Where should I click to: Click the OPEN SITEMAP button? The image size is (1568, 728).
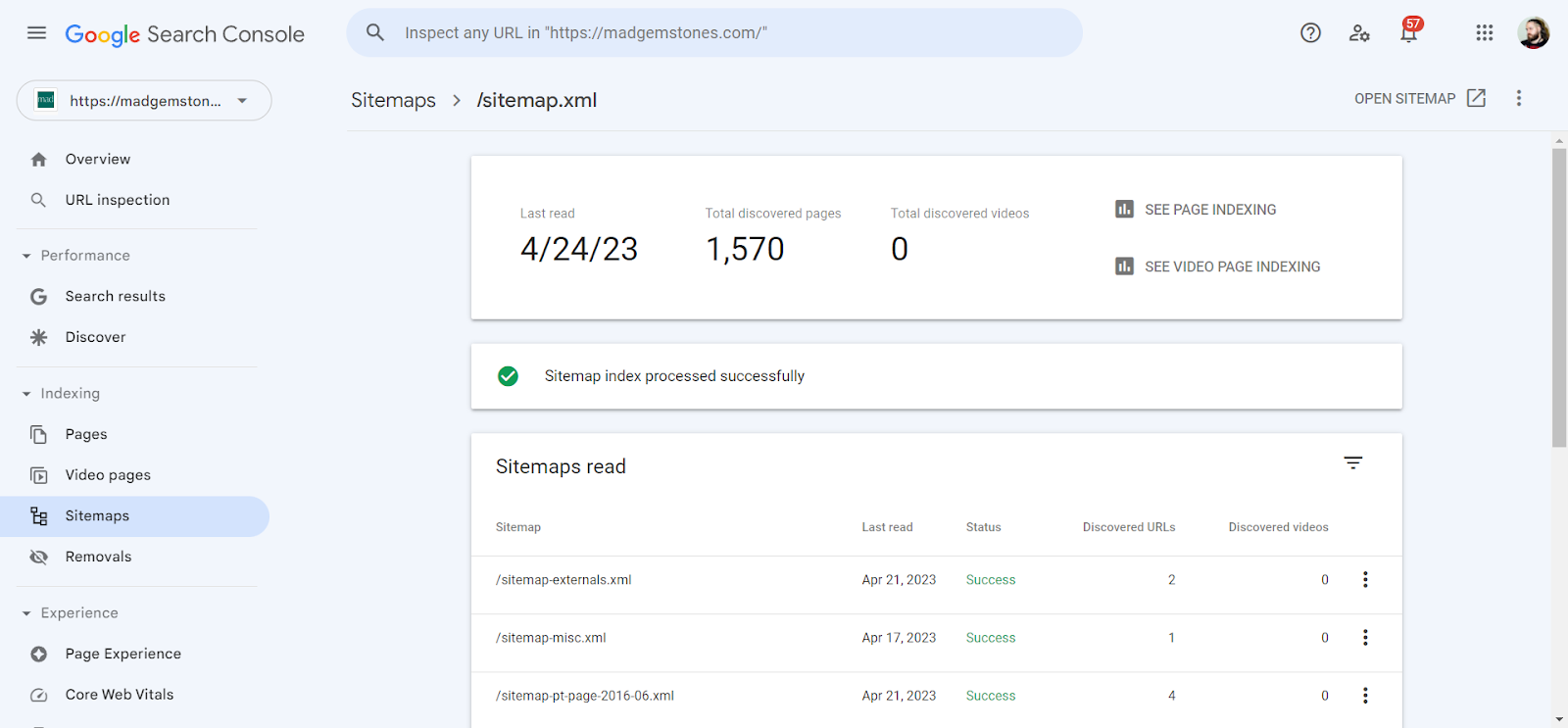click(x=1420, y=98)
